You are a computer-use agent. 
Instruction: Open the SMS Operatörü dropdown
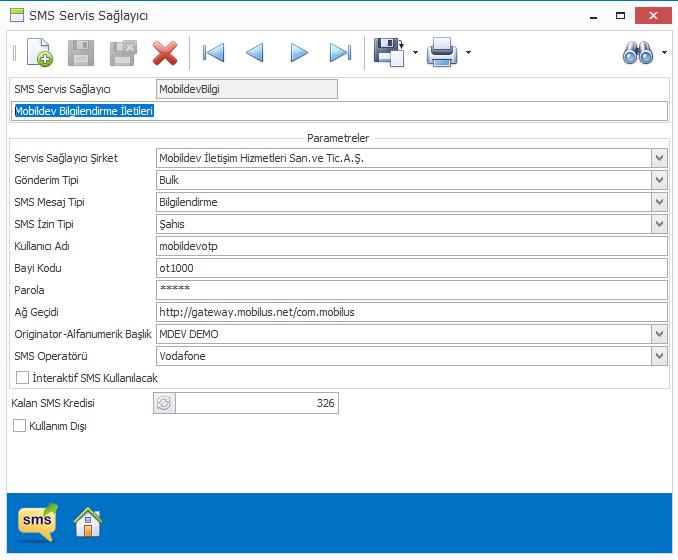click(x=659, y=356)
